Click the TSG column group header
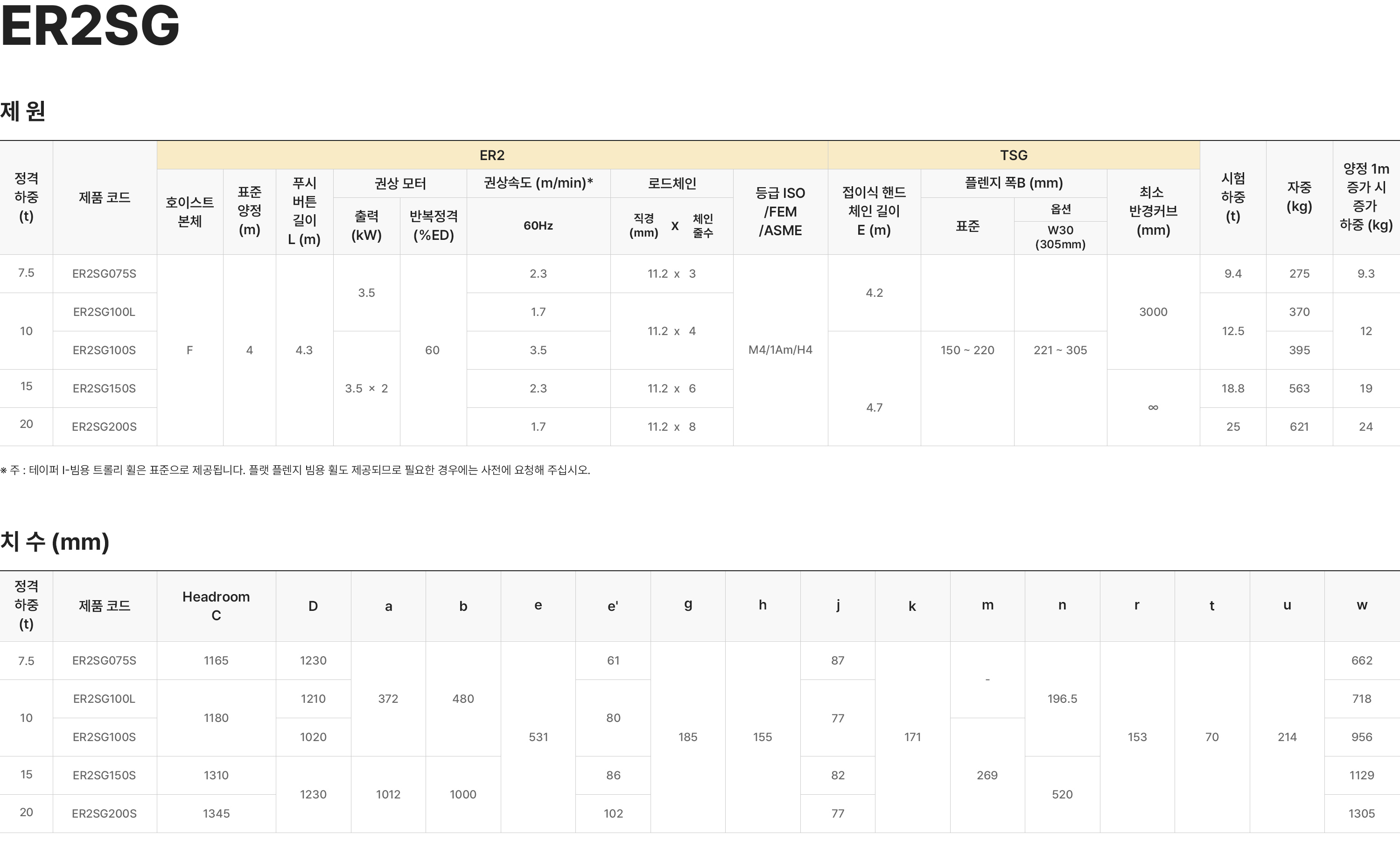 (x=1013, y=155)
